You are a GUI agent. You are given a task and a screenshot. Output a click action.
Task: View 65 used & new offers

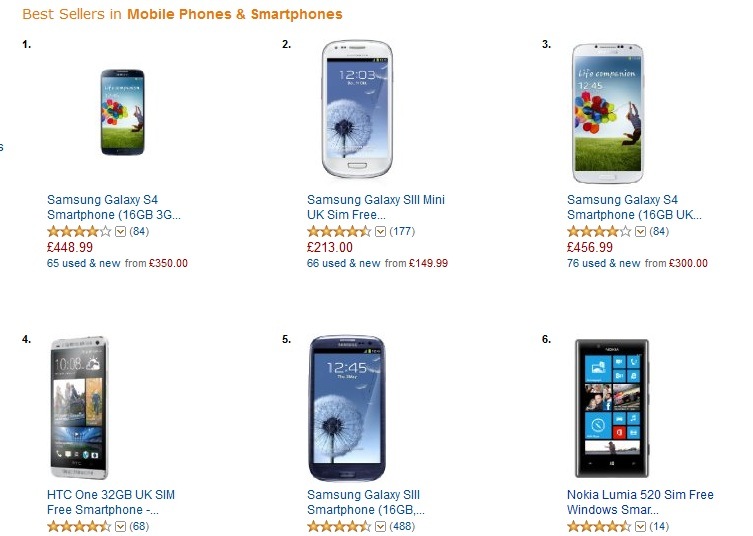pos(84,264)
